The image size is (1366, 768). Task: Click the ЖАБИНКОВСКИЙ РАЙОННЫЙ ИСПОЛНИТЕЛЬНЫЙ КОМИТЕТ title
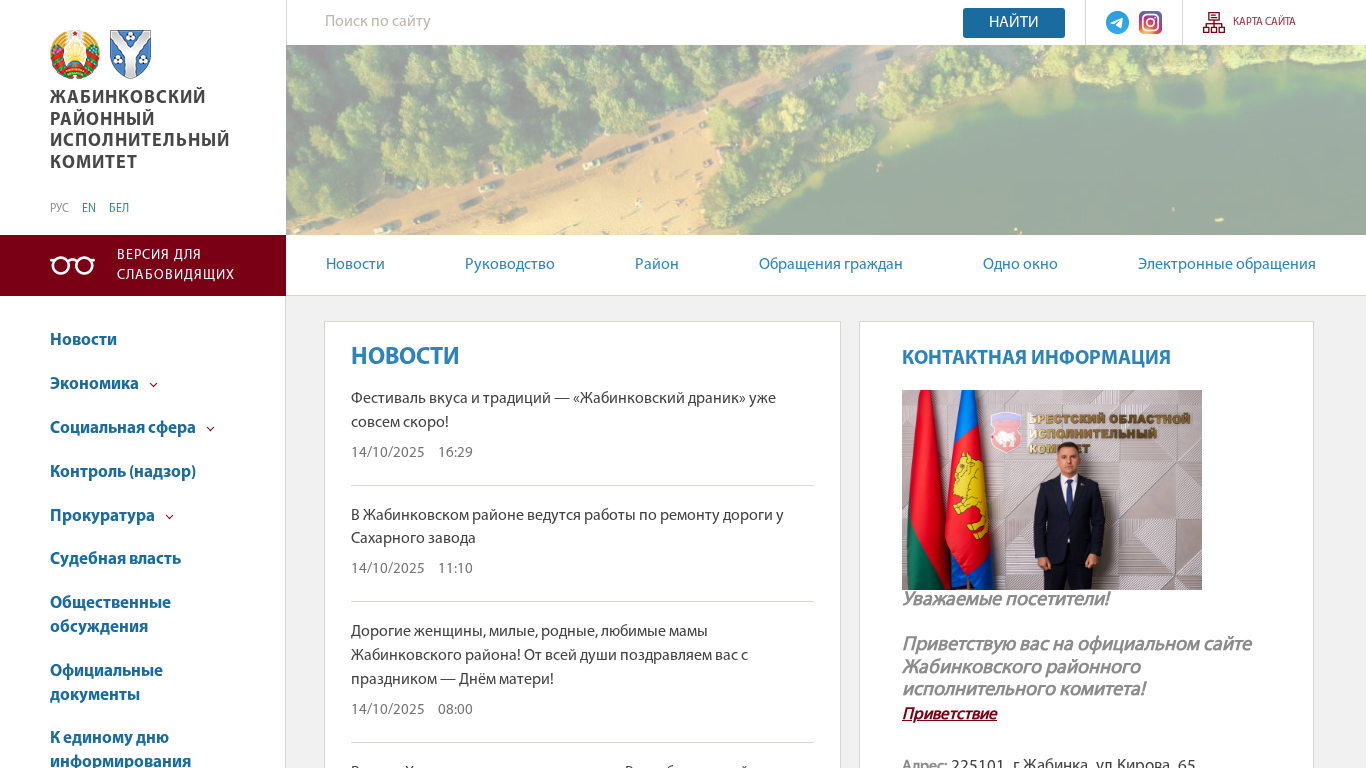[140, 130]
